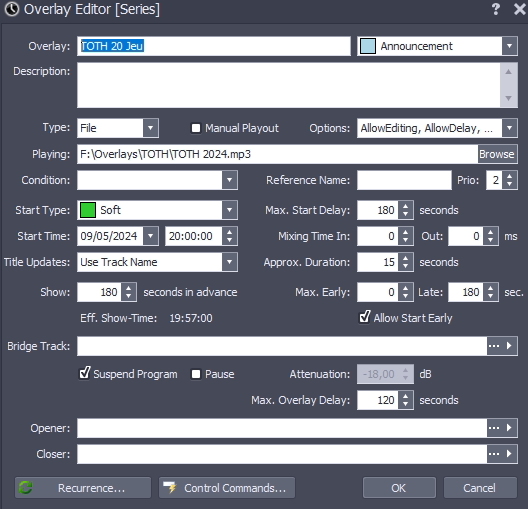Screen dimensions: 528x509
Task: Click inside the Description text area
Action: point(289,85)
